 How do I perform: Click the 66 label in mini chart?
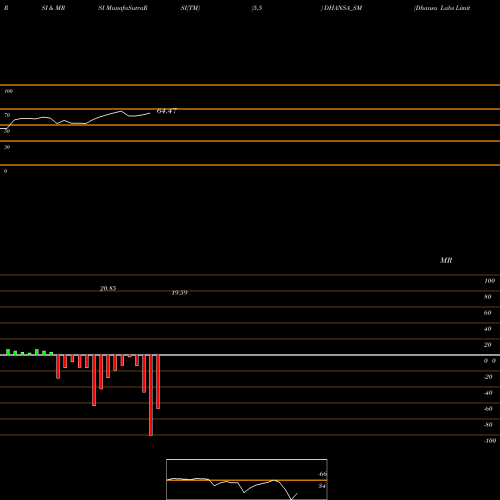pyautogui.click(x=323, y=474)
